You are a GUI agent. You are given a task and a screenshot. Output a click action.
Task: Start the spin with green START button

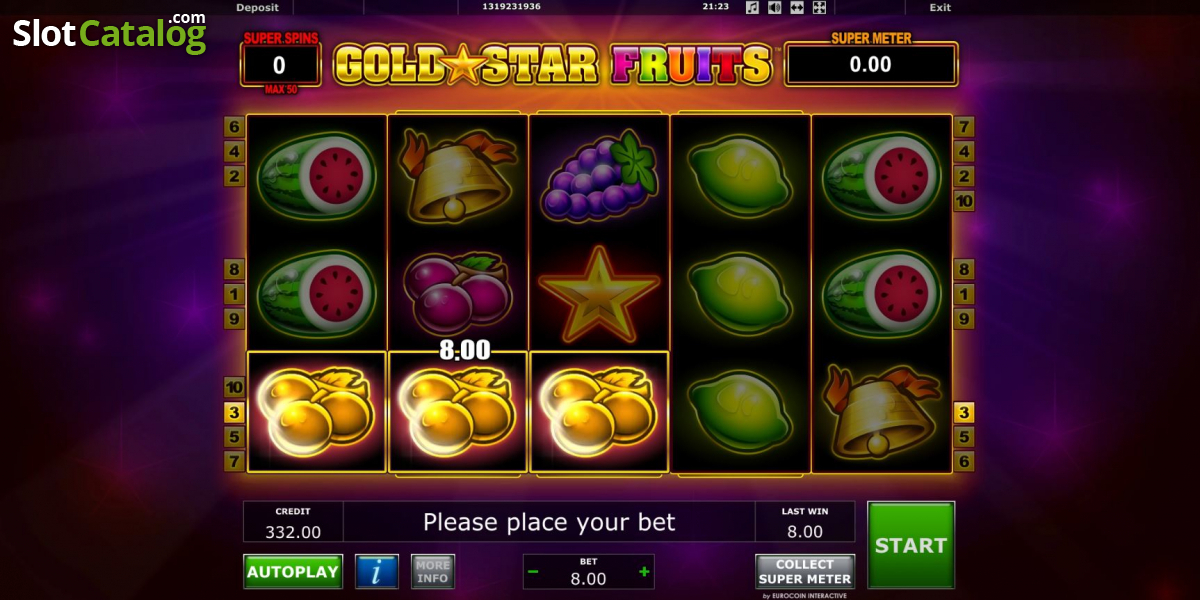coord(911,545)
